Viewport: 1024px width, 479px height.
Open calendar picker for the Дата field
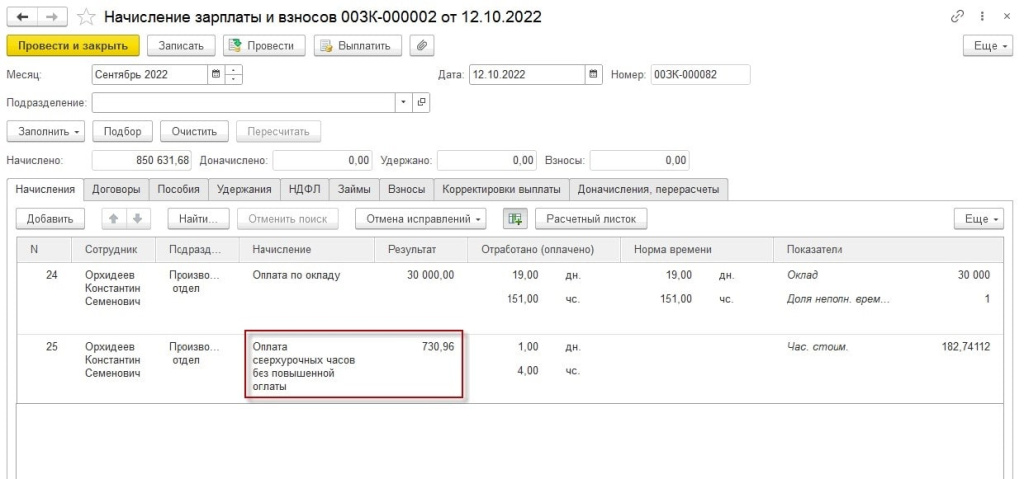click(594, 74)
